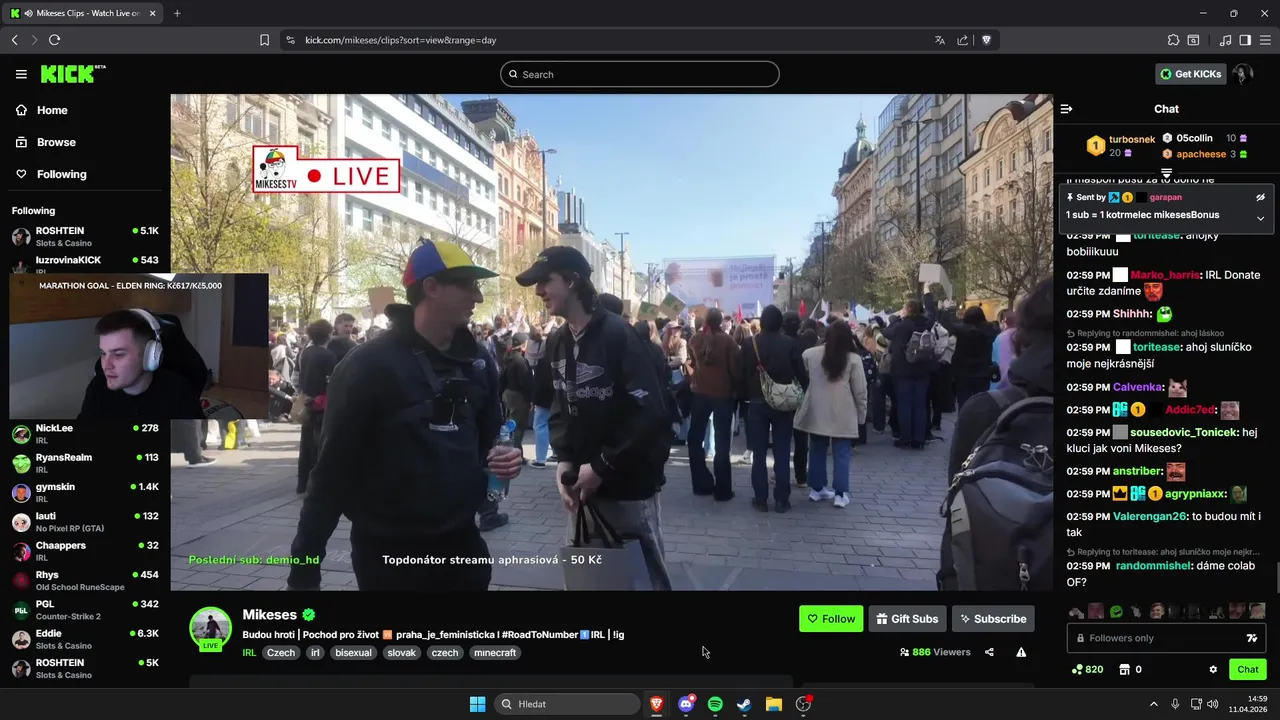Open the Mikeses profile avatar
This screenshot has height=720, width=1280.
click(x=211, y=628)
